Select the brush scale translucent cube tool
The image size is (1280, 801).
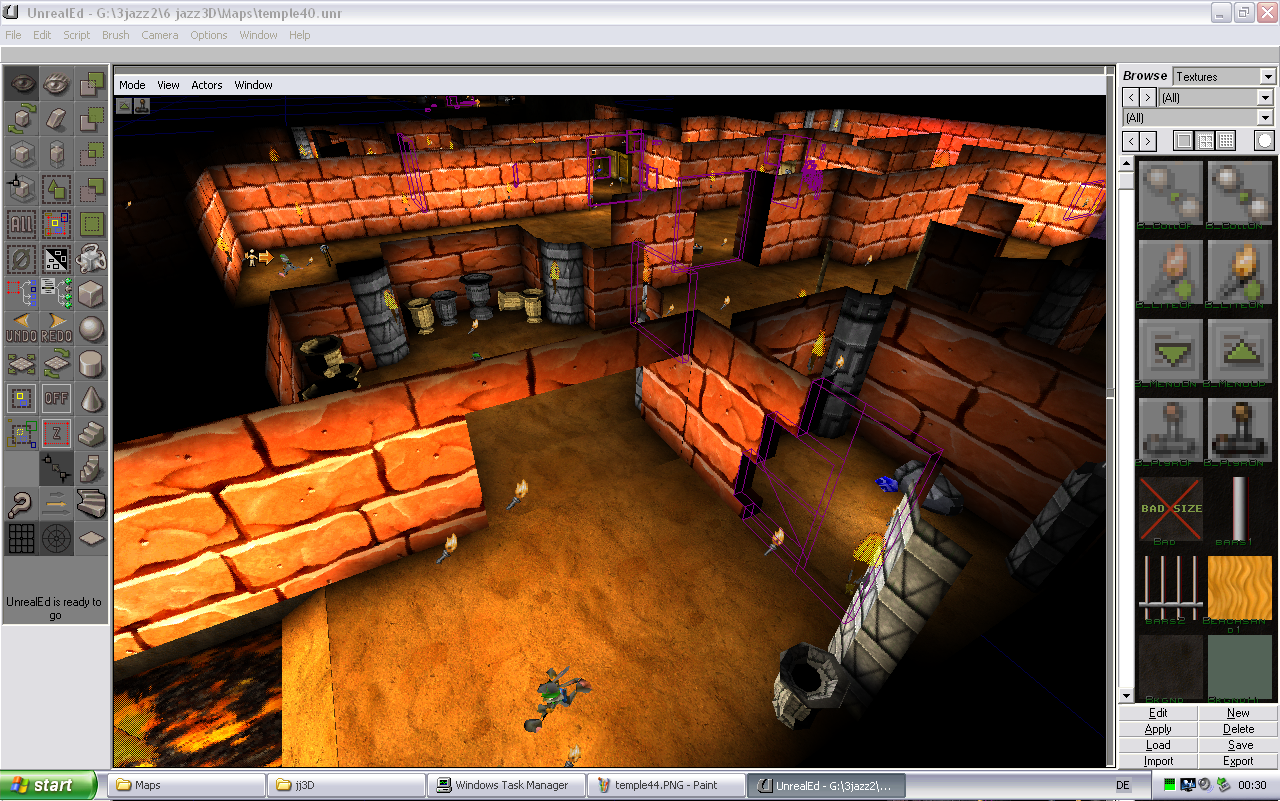click(21, 154)
